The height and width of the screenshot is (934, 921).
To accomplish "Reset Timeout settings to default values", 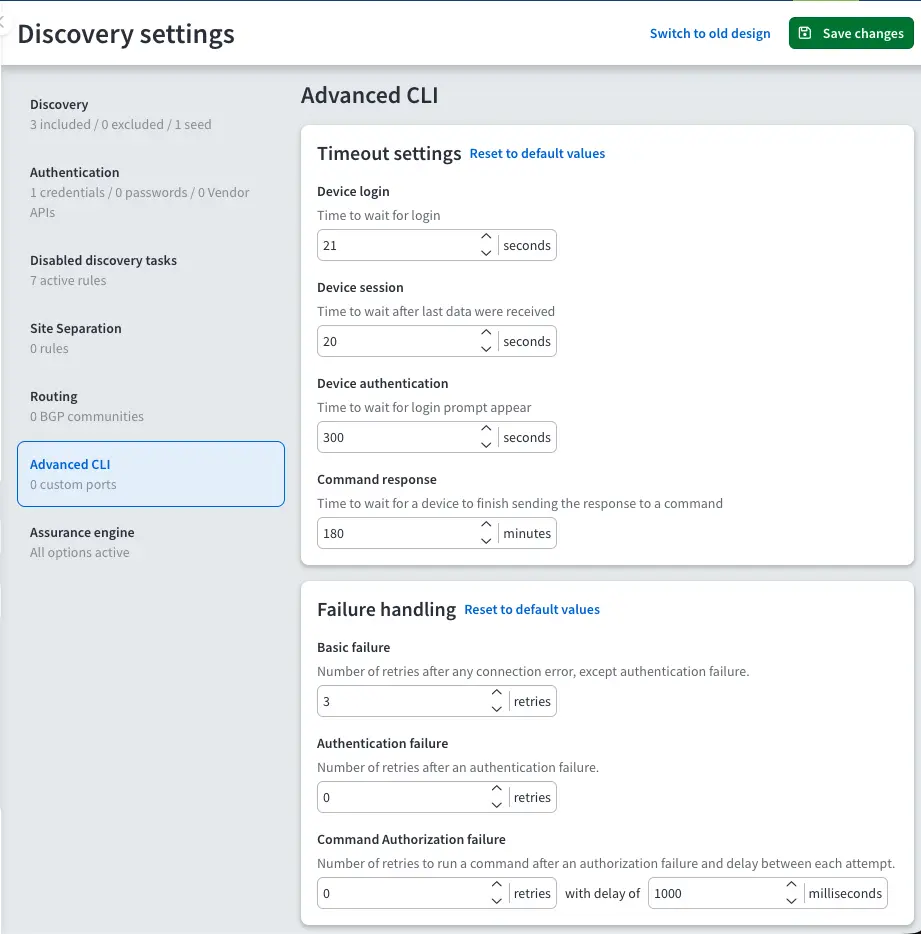I will click(x=537, y=153).
